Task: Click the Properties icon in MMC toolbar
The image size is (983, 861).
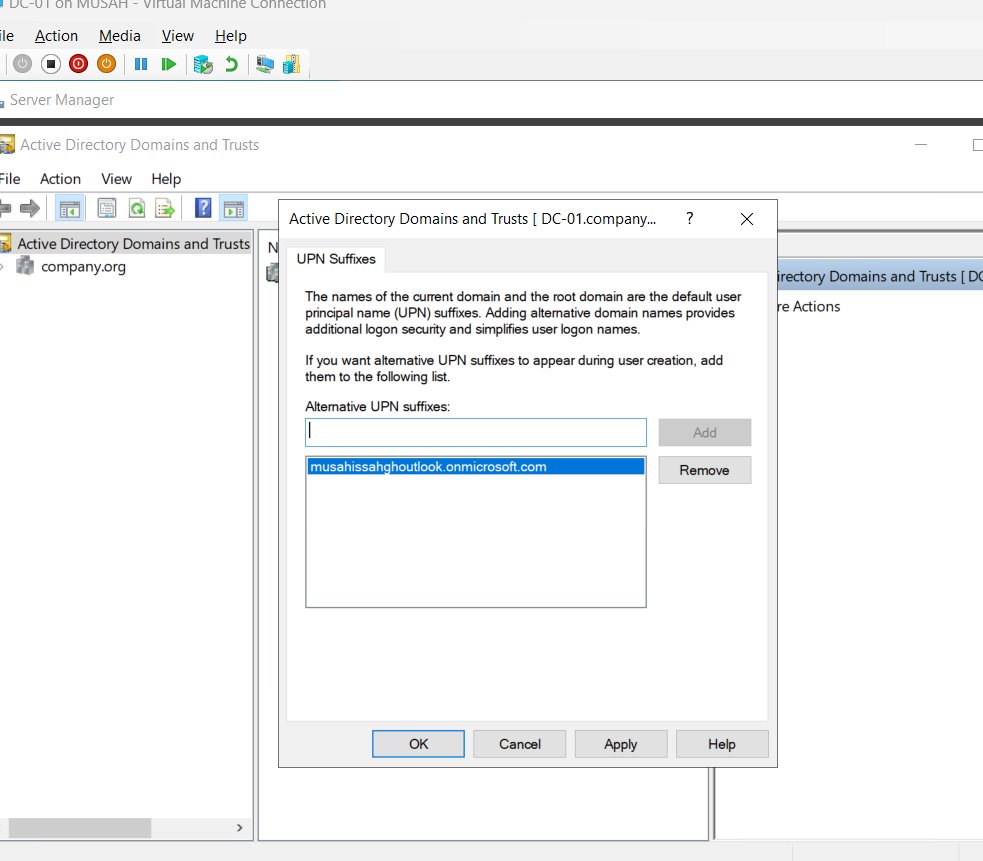Action: pos(107,208)
